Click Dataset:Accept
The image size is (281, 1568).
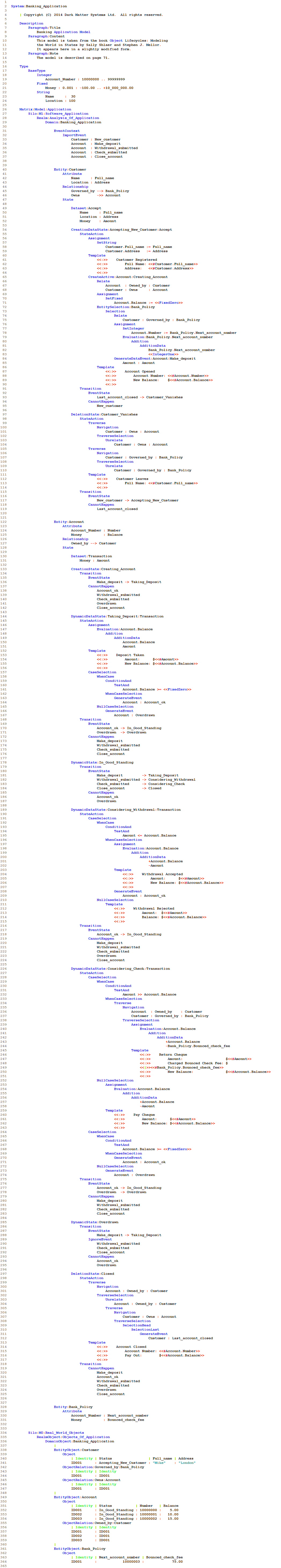(x=86, y=208)
